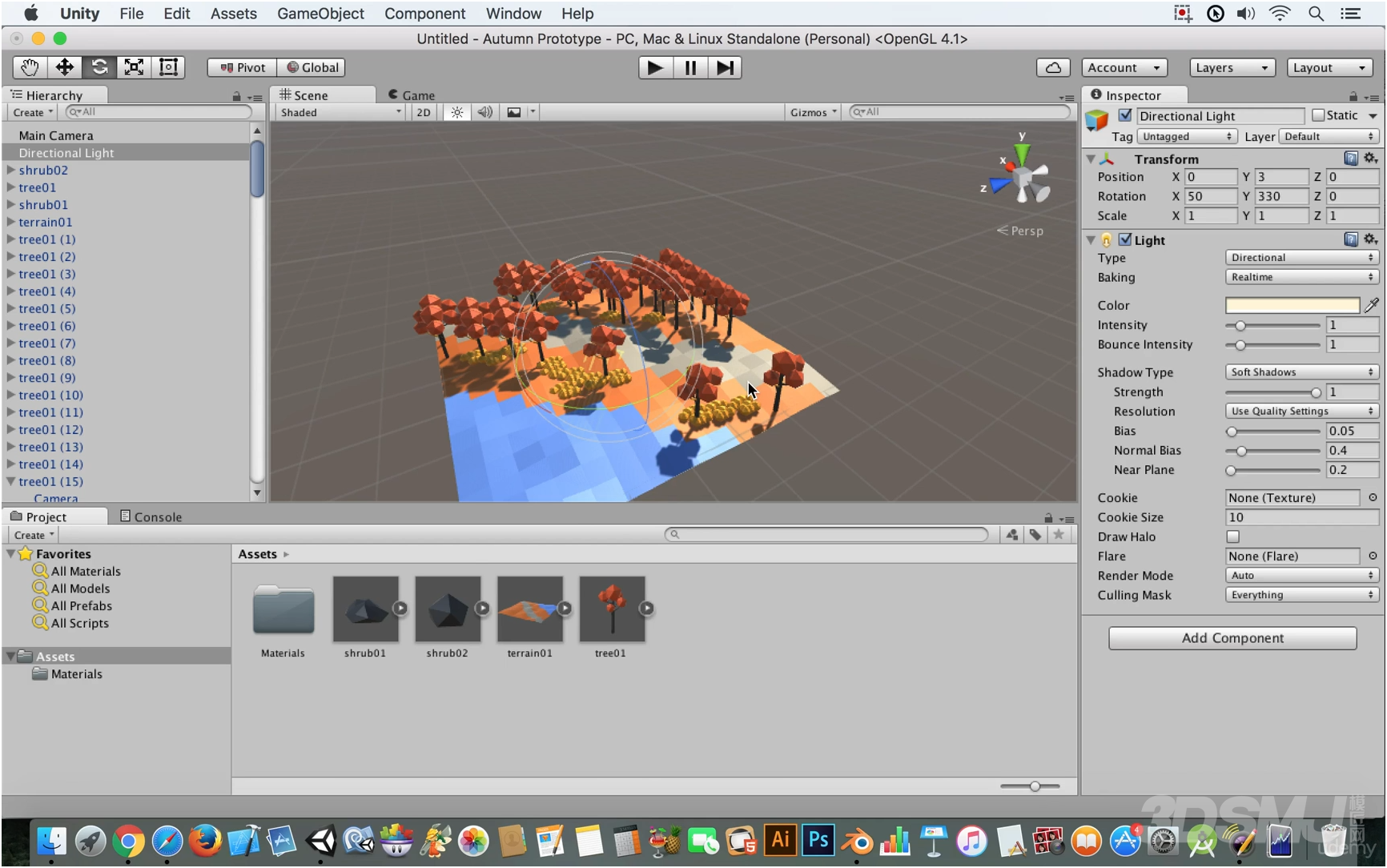Open the Cloud services button
Image resolution: width=1387 pixels, height=868 pixels.
(1053, 67)
